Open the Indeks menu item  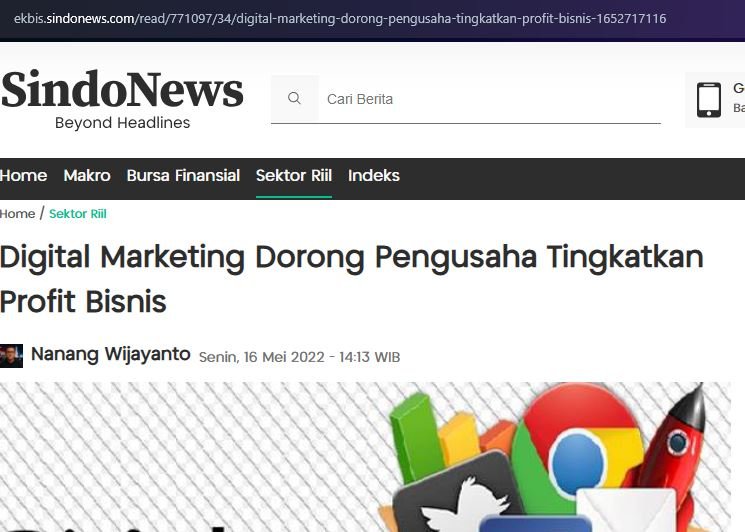[x=373, y=176]
